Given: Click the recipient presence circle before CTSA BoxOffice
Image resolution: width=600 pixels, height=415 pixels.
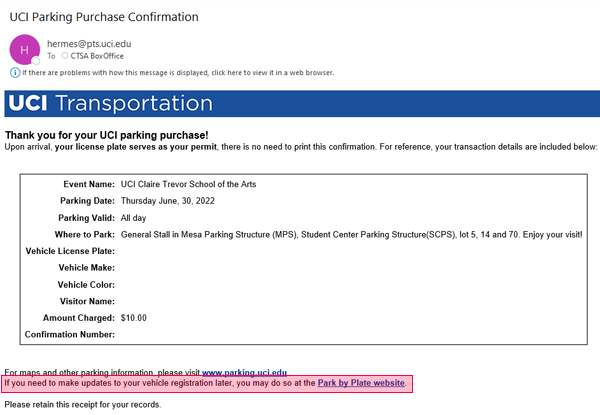Looking at the screenshot, I should (x=65, y=56).
